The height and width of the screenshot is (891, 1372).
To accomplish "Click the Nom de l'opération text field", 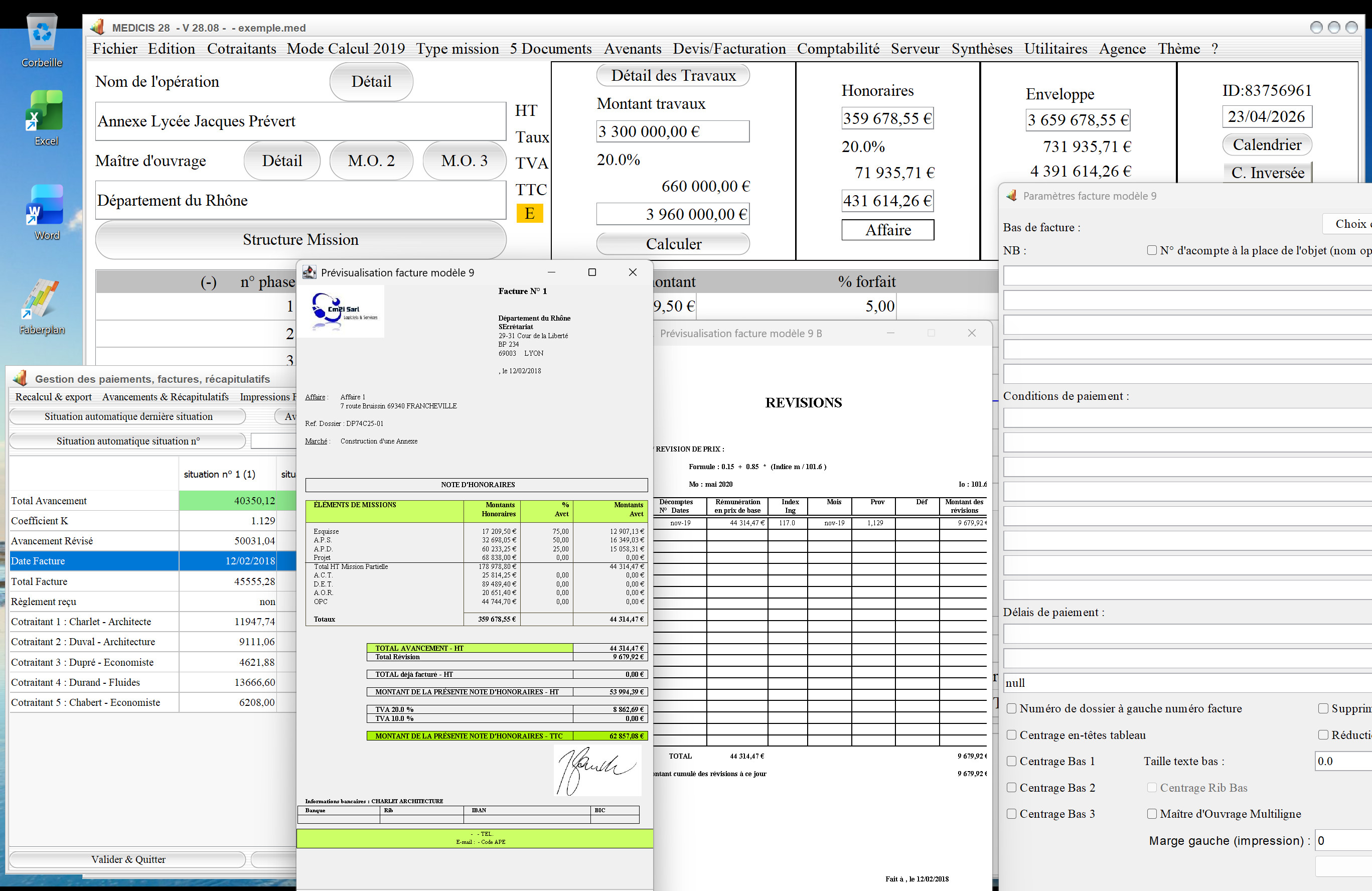I will click(300, 121).
